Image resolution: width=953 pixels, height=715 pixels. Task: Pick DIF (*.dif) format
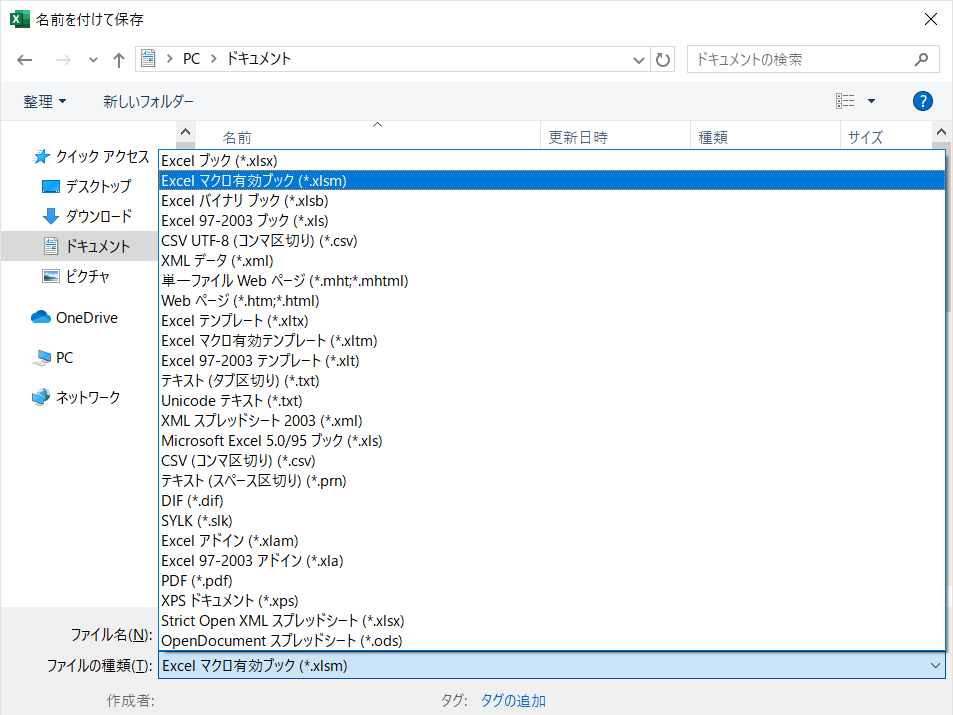pos(552,501)
